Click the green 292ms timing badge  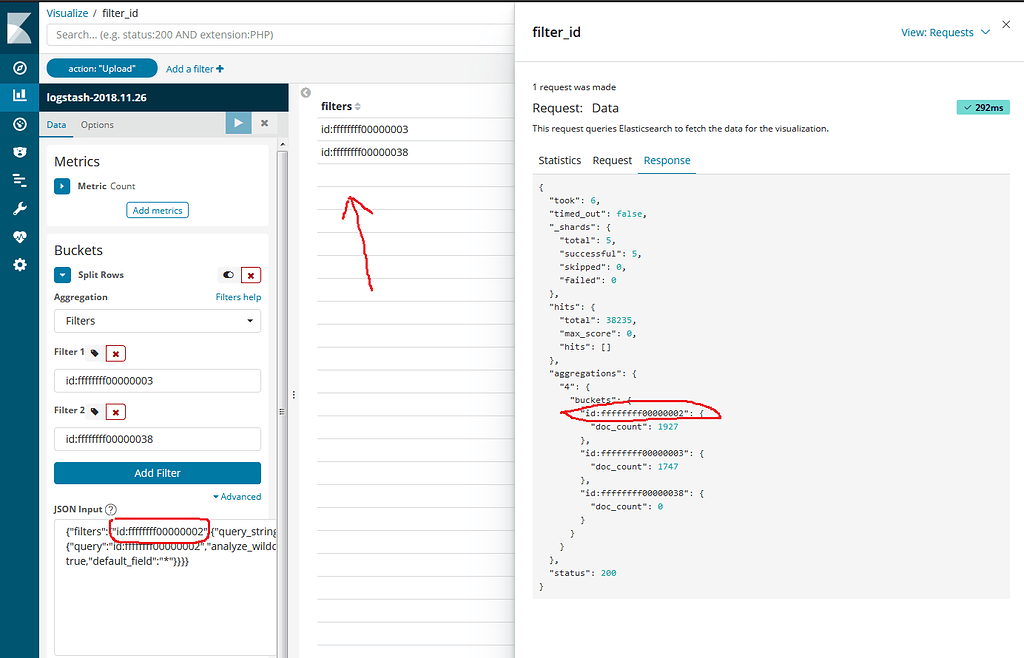click(x=982, y=106)
